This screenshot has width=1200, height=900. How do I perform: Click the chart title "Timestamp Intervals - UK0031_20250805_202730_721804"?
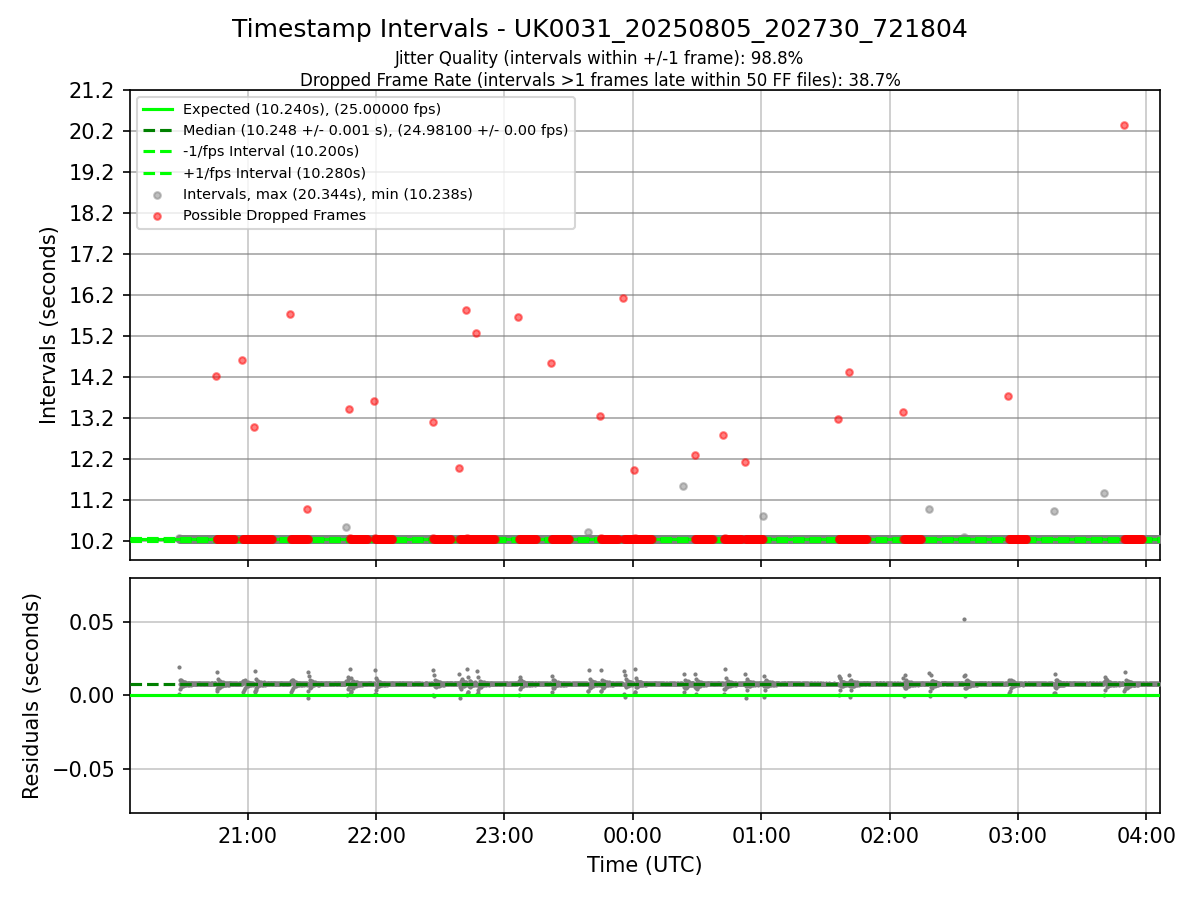tap(599, 29)
